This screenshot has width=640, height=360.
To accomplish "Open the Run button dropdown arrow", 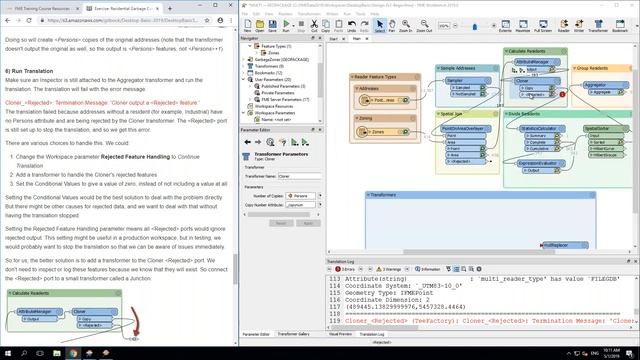I will point(293,25).
